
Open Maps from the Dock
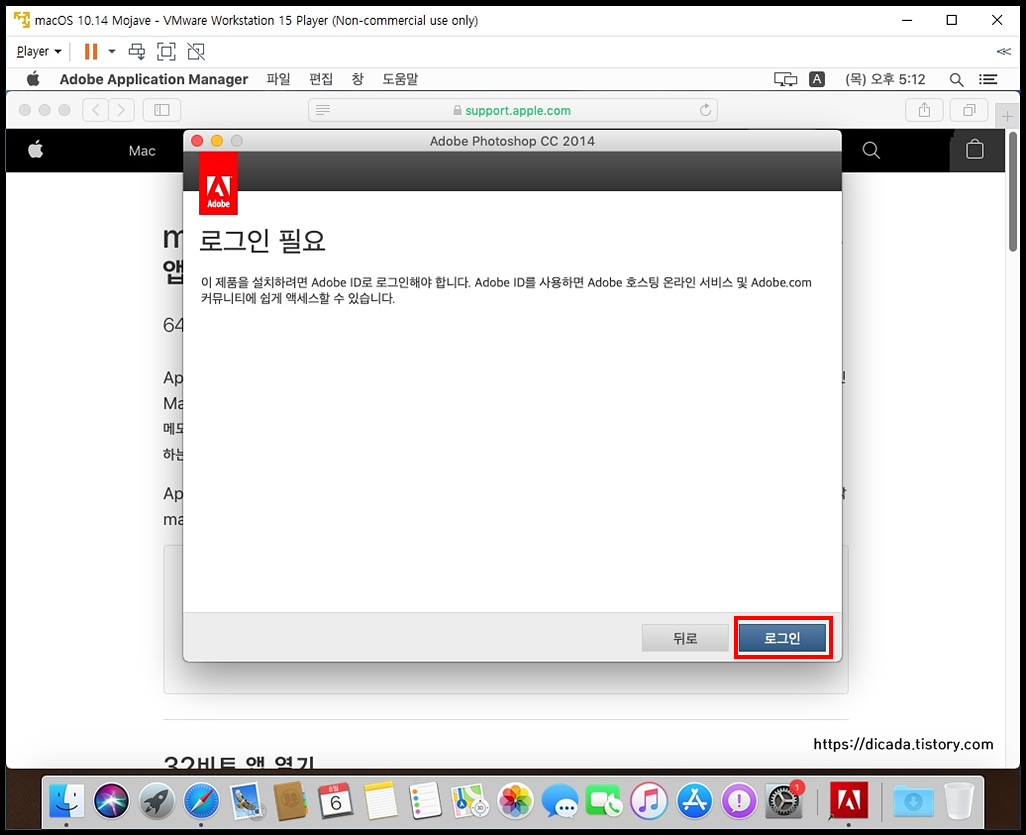[470, 800]
